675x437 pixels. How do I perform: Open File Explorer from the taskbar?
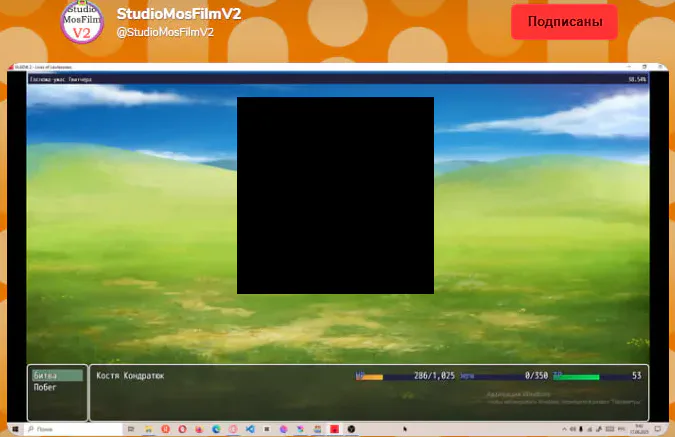click(x=149, y=429)
